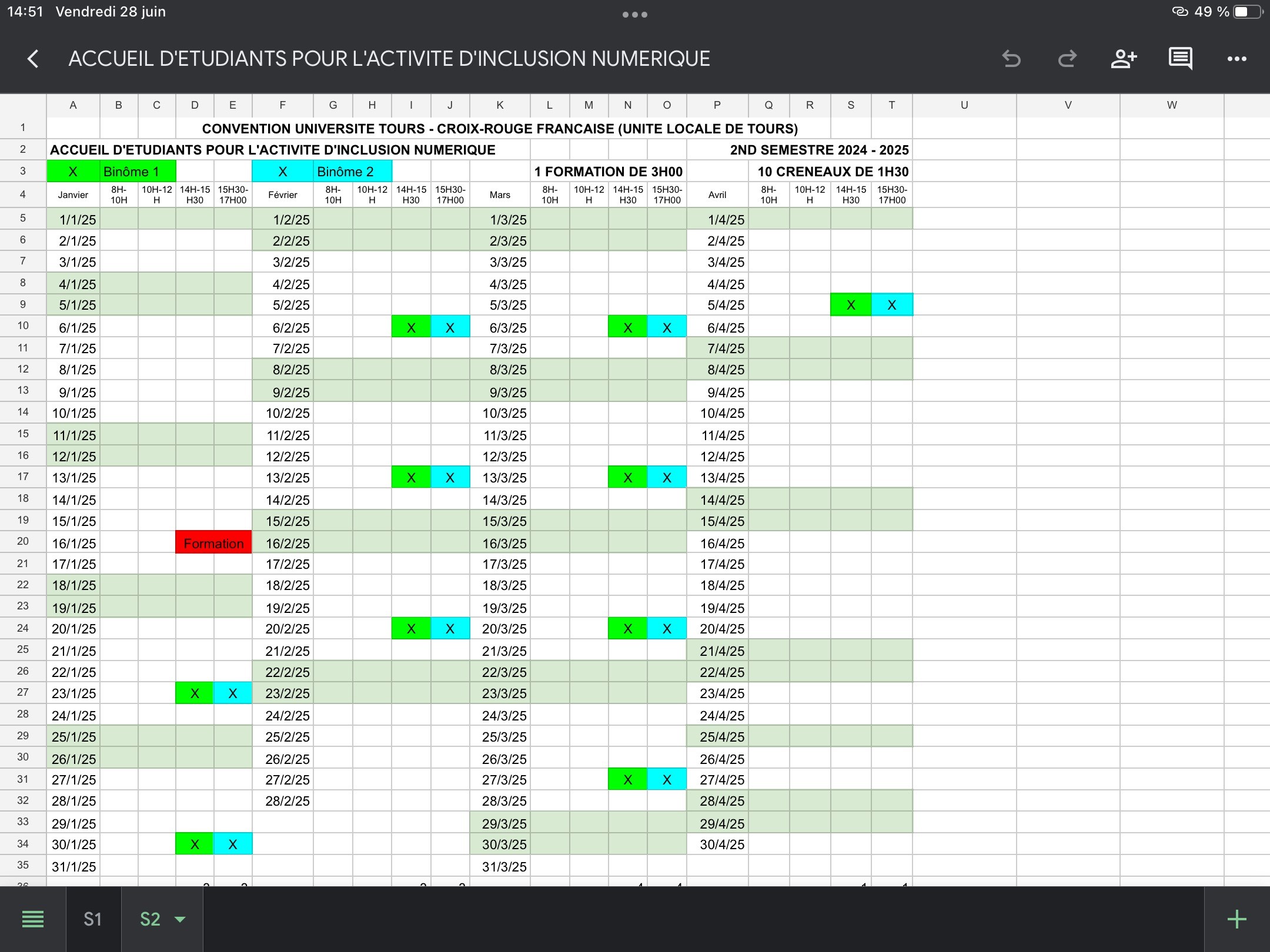Select row 20 header
Viewport: 1270px width, 952px height.
pyautogui.click(x=23, y=541)
